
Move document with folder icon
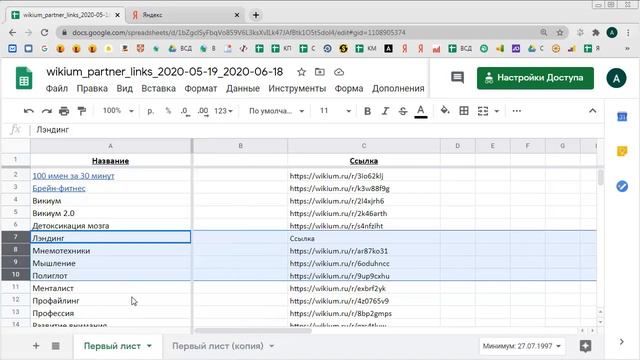pyautogui.click(x=320, y=72)
